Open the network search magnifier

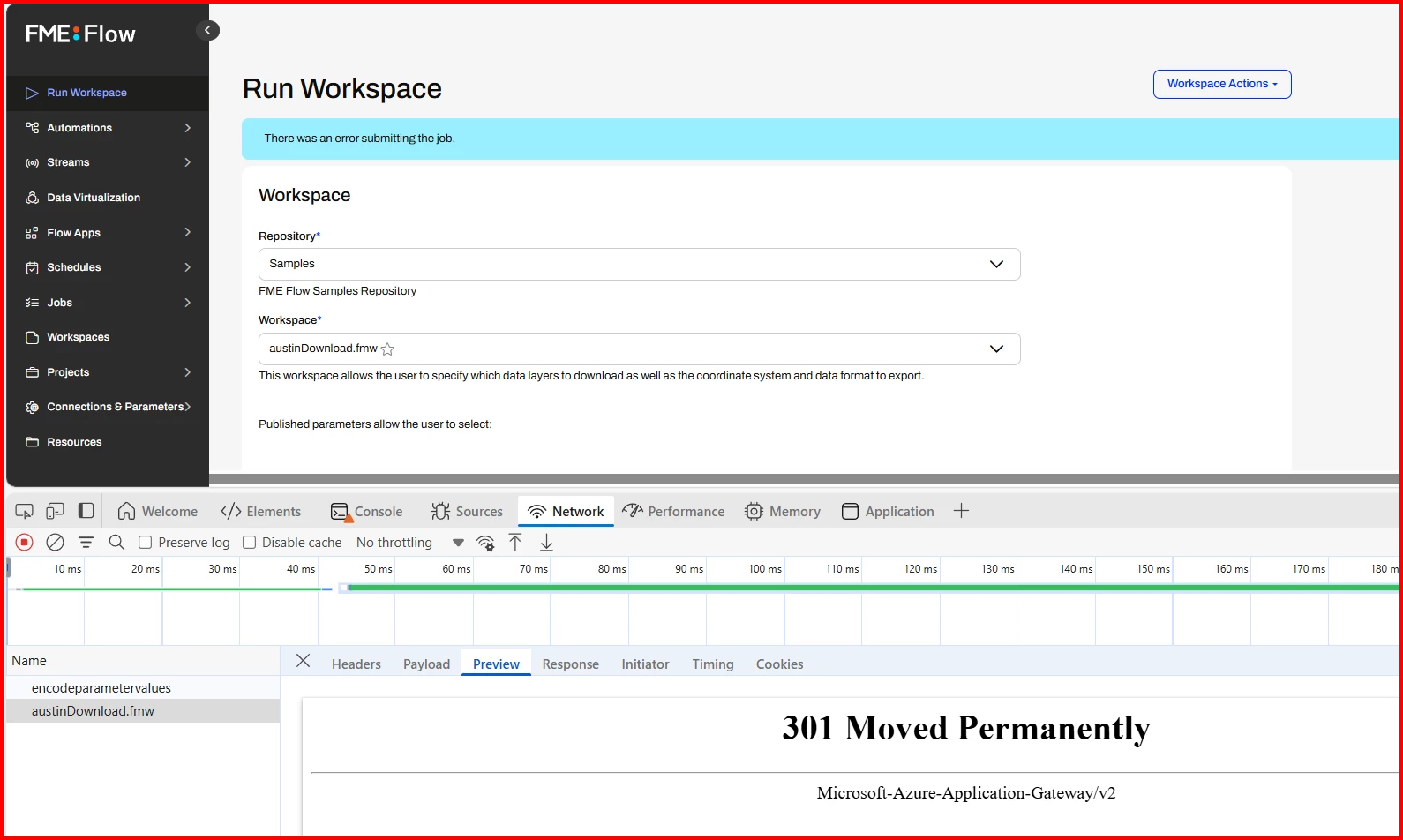click(116, 542)
